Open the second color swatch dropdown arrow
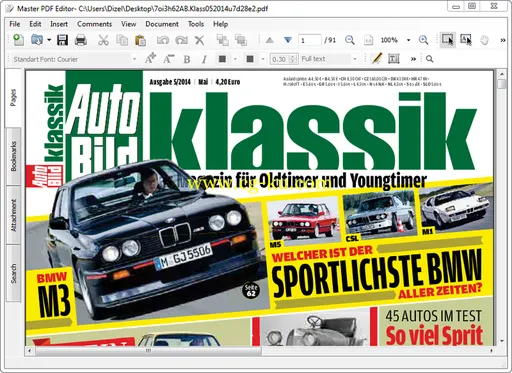Viewport: 512px width, 373px height. (263, 59)
